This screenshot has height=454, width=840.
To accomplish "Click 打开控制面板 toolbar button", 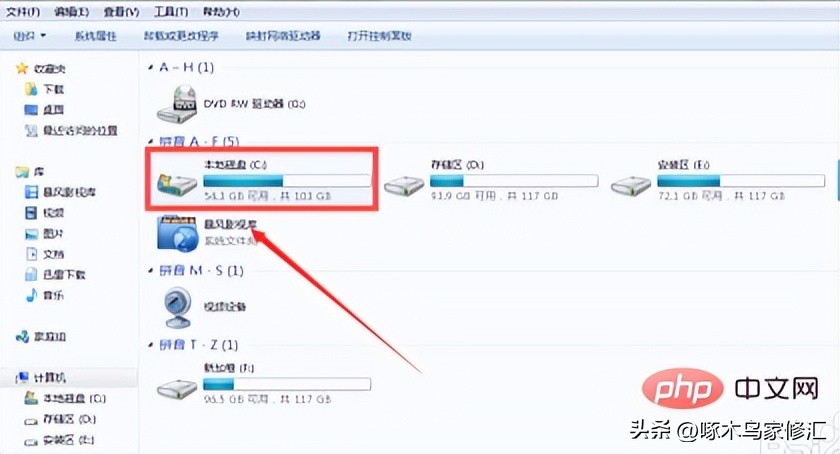I will 379,36.
